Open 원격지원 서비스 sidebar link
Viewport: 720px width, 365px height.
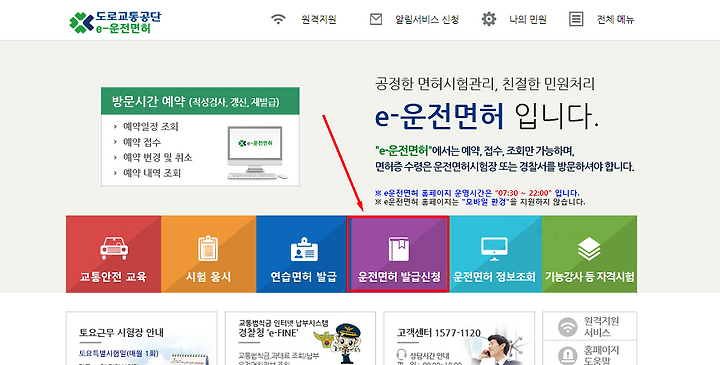click(602, 326)
